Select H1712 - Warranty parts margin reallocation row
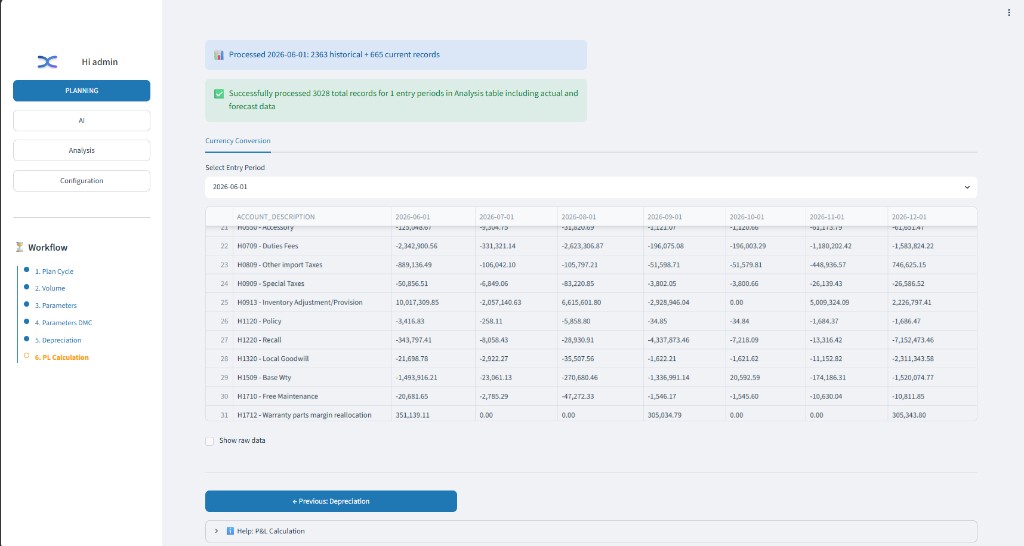Viewport: 1024px width, 546px height. (591, 415)
